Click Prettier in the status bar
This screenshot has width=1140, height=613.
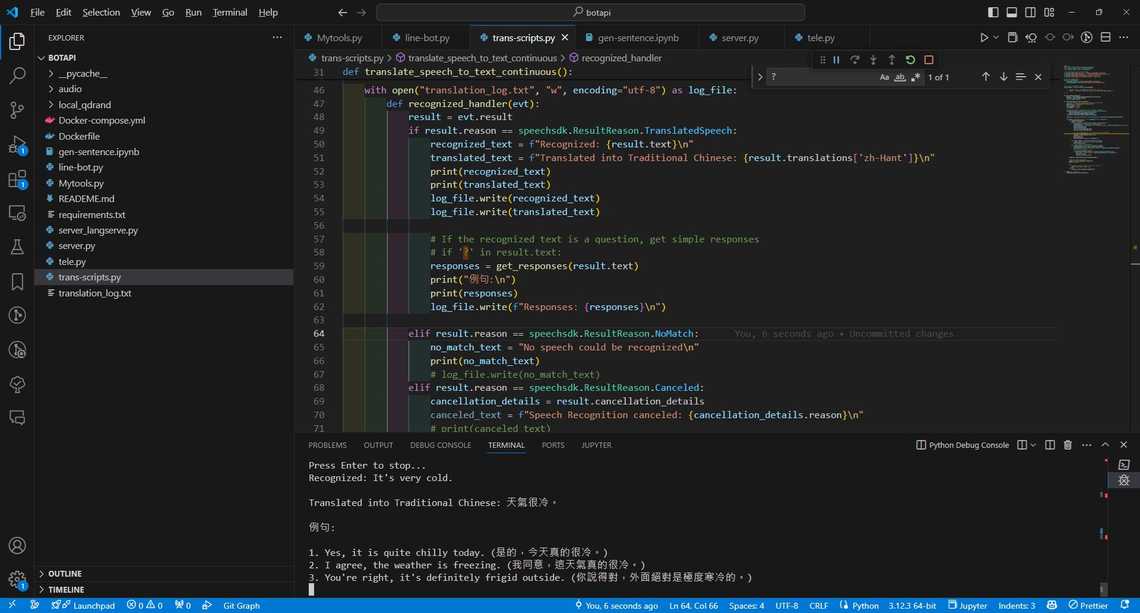point(1088,605)
